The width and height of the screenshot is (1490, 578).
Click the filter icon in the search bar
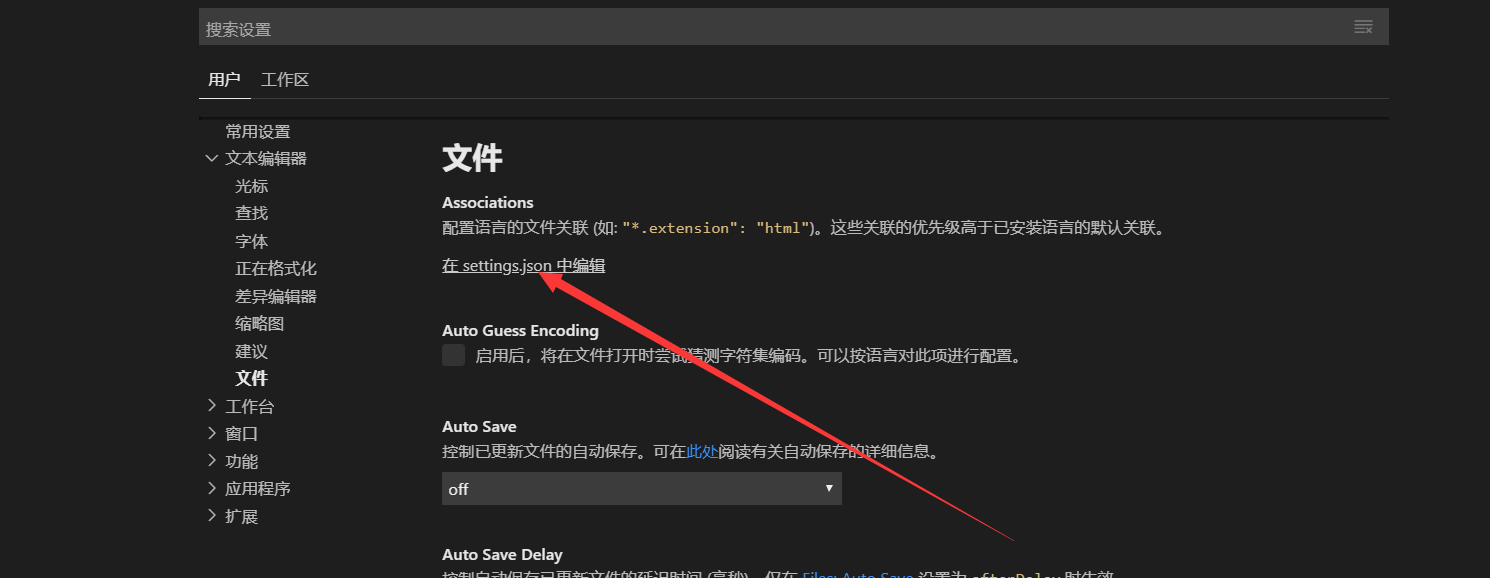pyautogui.click(x=1363, y=26)
